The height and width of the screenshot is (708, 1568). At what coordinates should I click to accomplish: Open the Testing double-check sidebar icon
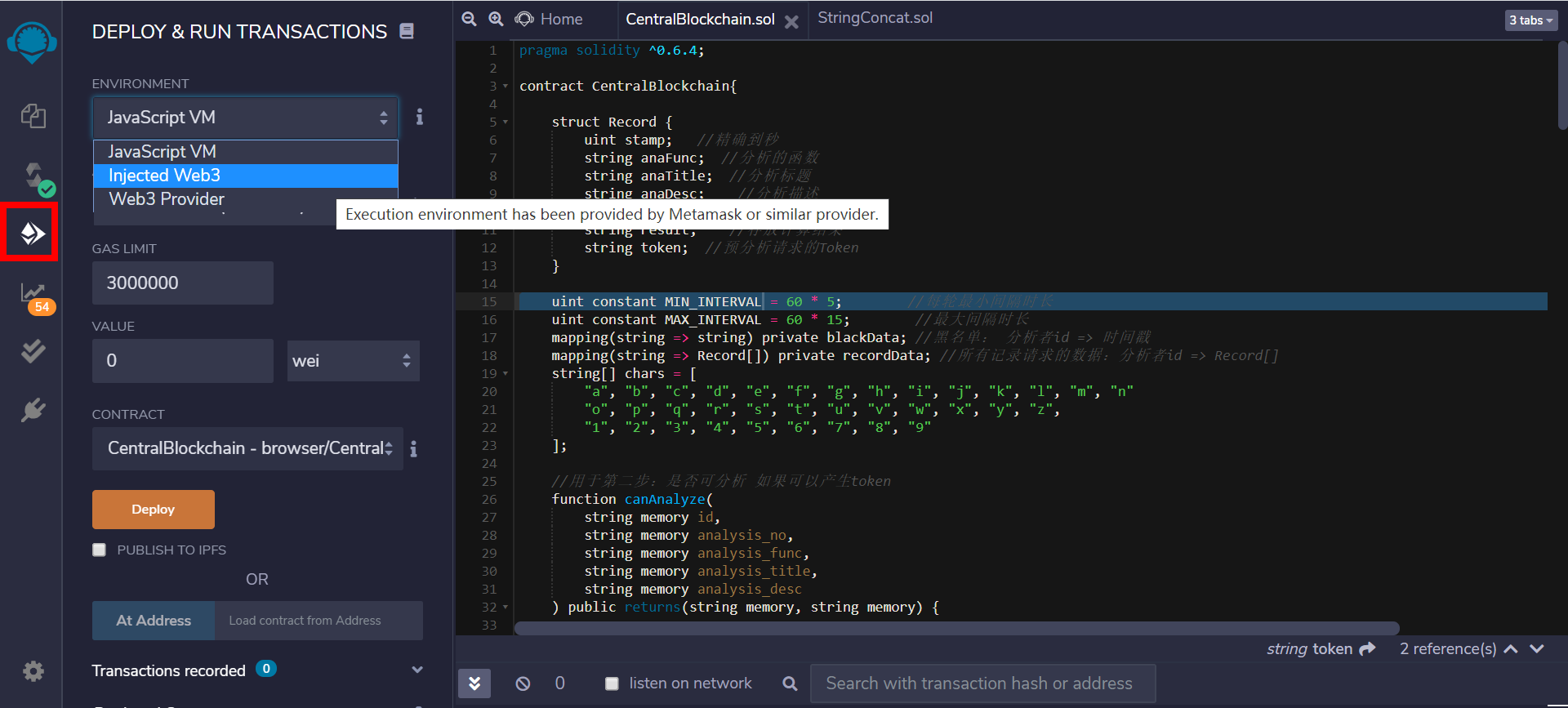(33, 351)
